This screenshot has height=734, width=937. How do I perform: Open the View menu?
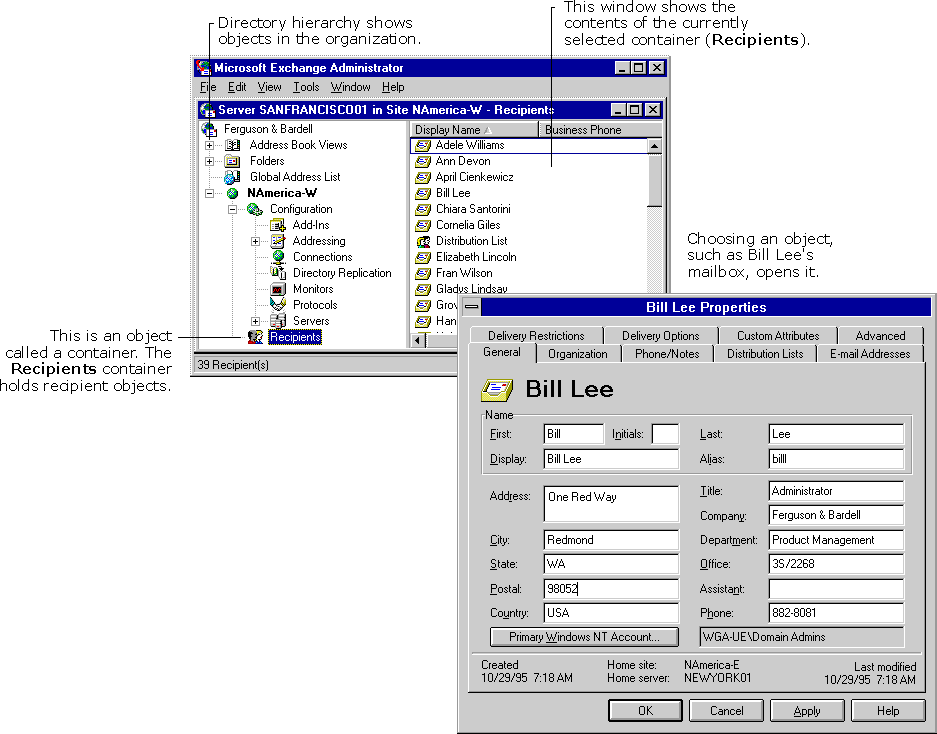(x=269, y=87)
